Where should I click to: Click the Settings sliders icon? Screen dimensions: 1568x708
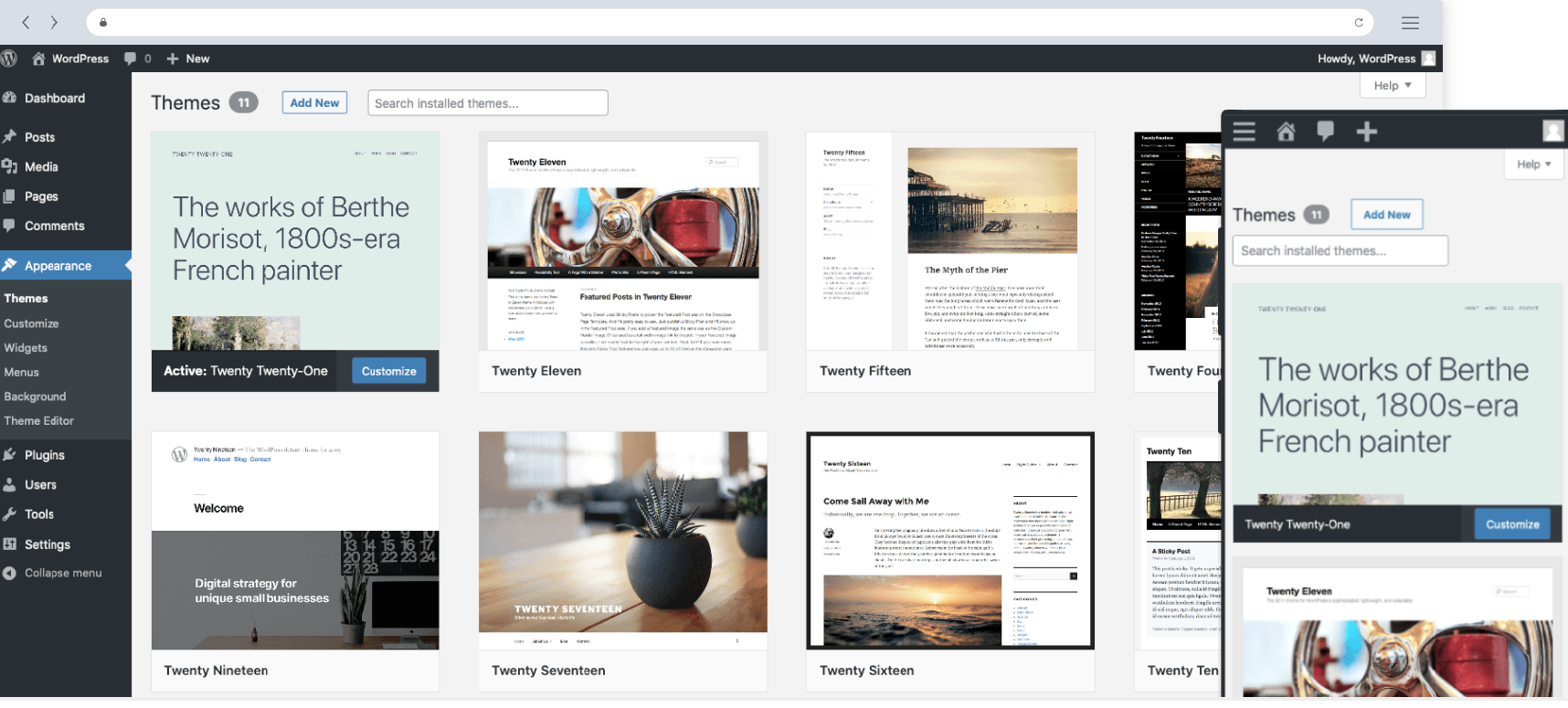[9, 544]
